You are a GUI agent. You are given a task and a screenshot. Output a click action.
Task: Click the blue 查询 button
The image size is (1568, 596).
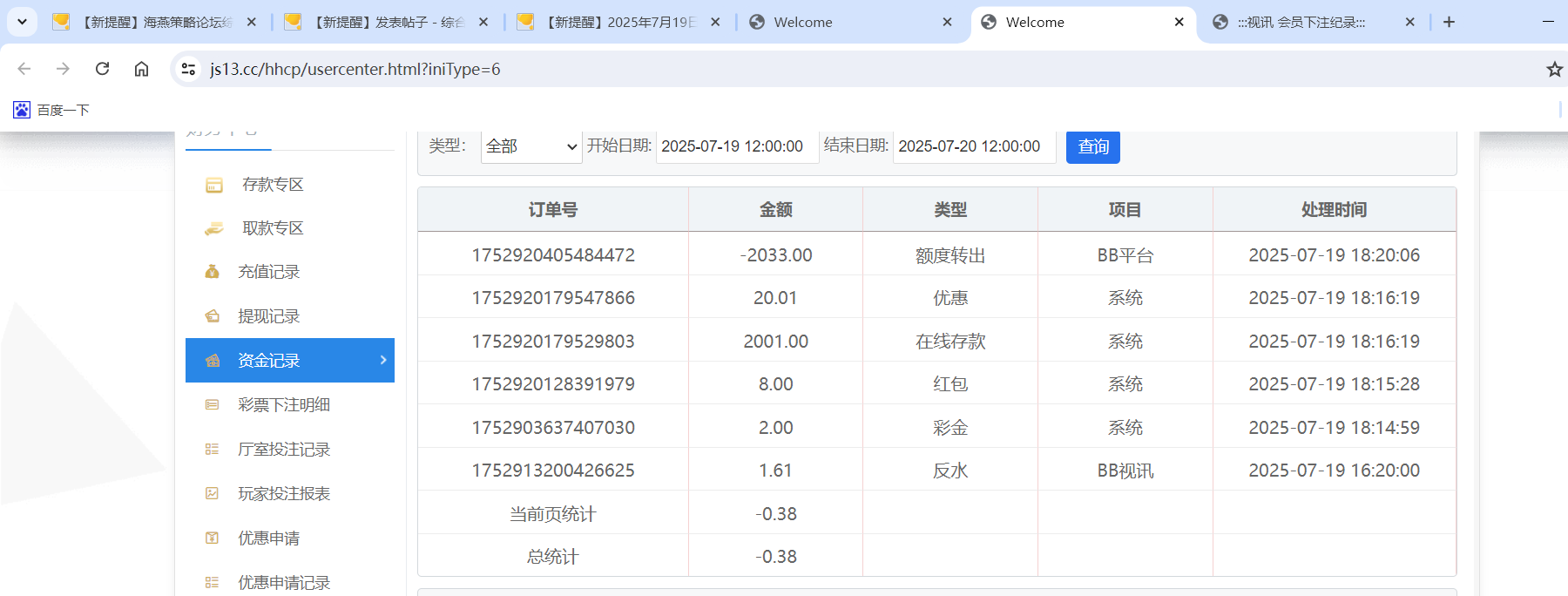tap(1092, 146)
